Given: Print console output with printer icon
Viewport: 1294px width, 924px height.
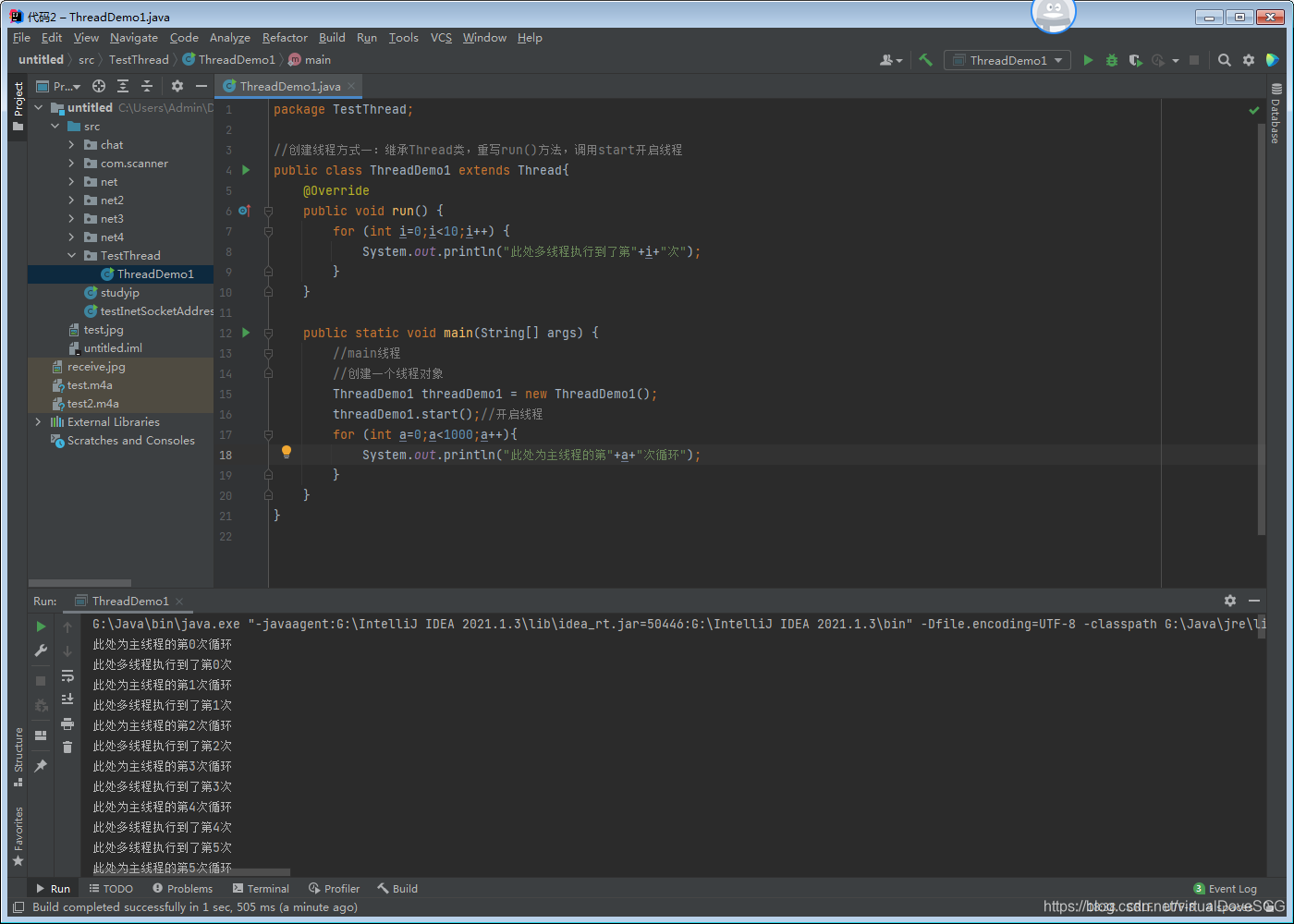Looking at the screenshot, I should click(67, 723).
